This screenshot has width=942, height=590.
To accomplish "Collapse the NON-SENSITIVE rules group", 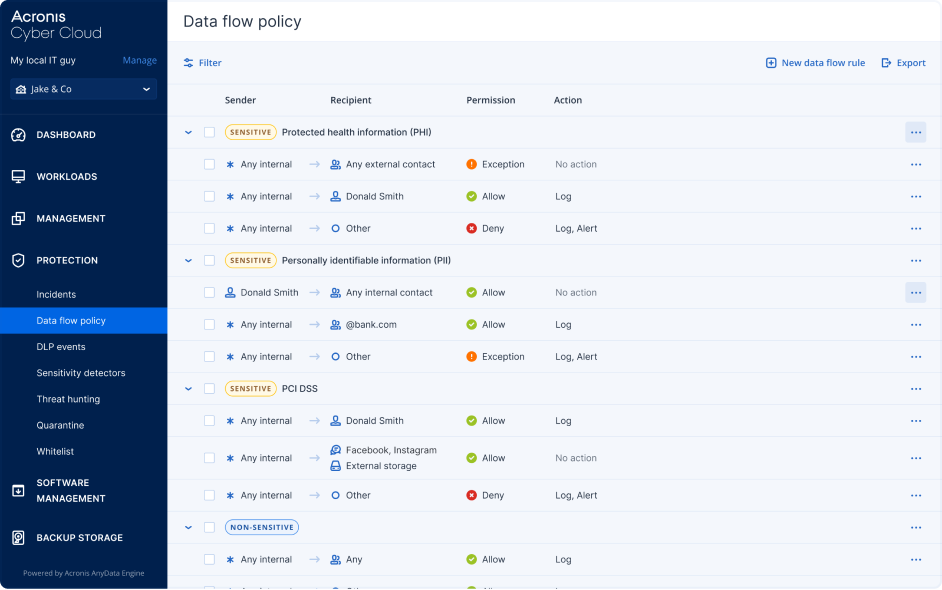I will click(x=188, y=527).
